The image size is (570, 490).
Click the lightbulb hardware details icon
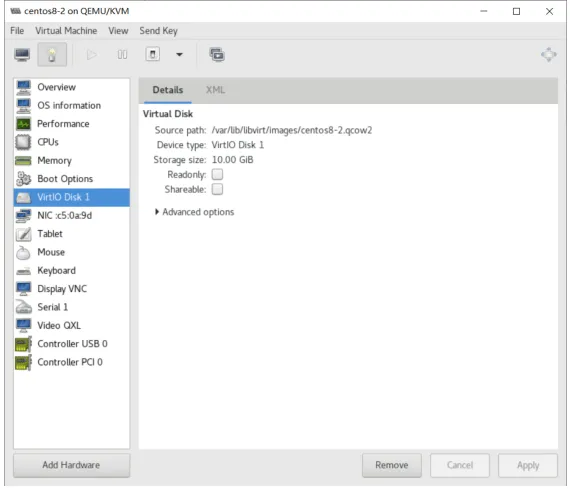tap(52, 55)
